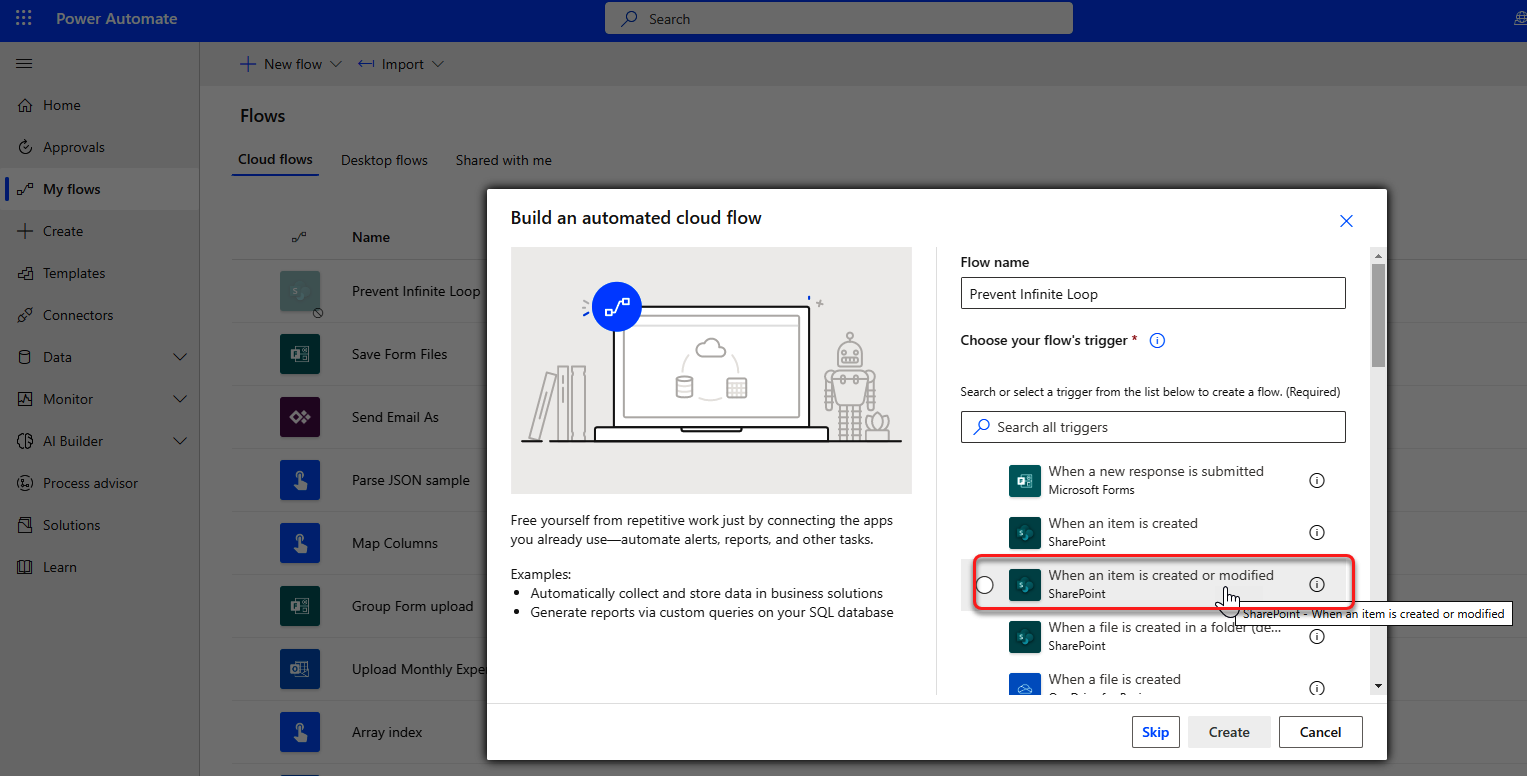Click the Approvals icon in sidebar
The width and height of the screenshot is (1527, 776).
(25, 147)
